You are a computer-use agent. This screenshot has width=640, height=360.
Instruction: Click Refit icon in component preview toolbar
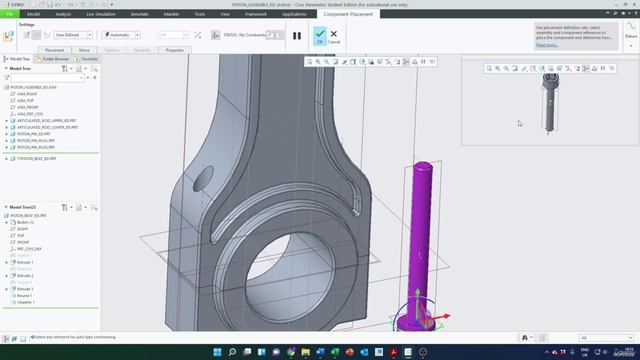coord(489,69)
